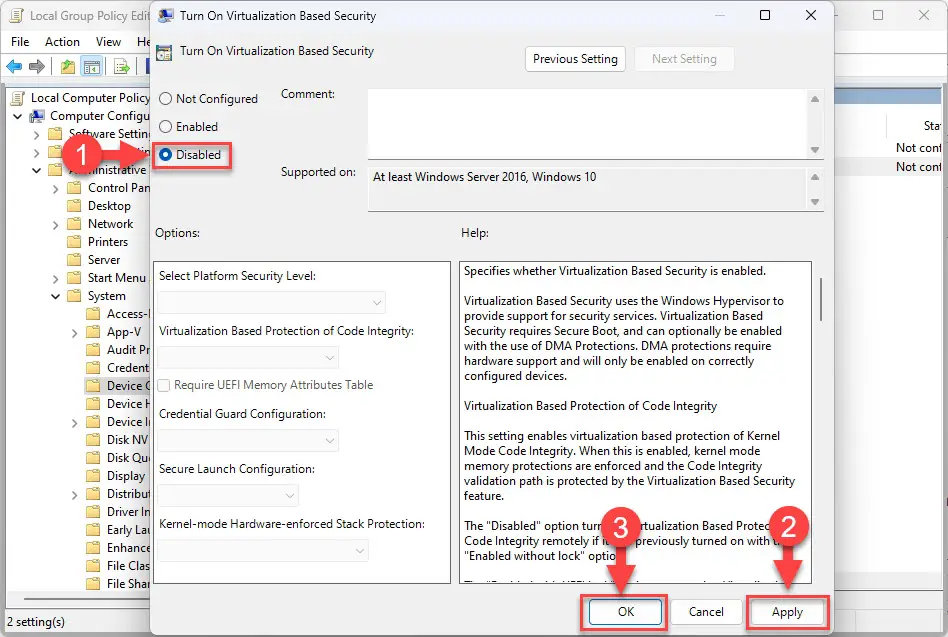Select the Printers folder in the tree
Viewport: 948px width, 637px height.
[108, 242]
